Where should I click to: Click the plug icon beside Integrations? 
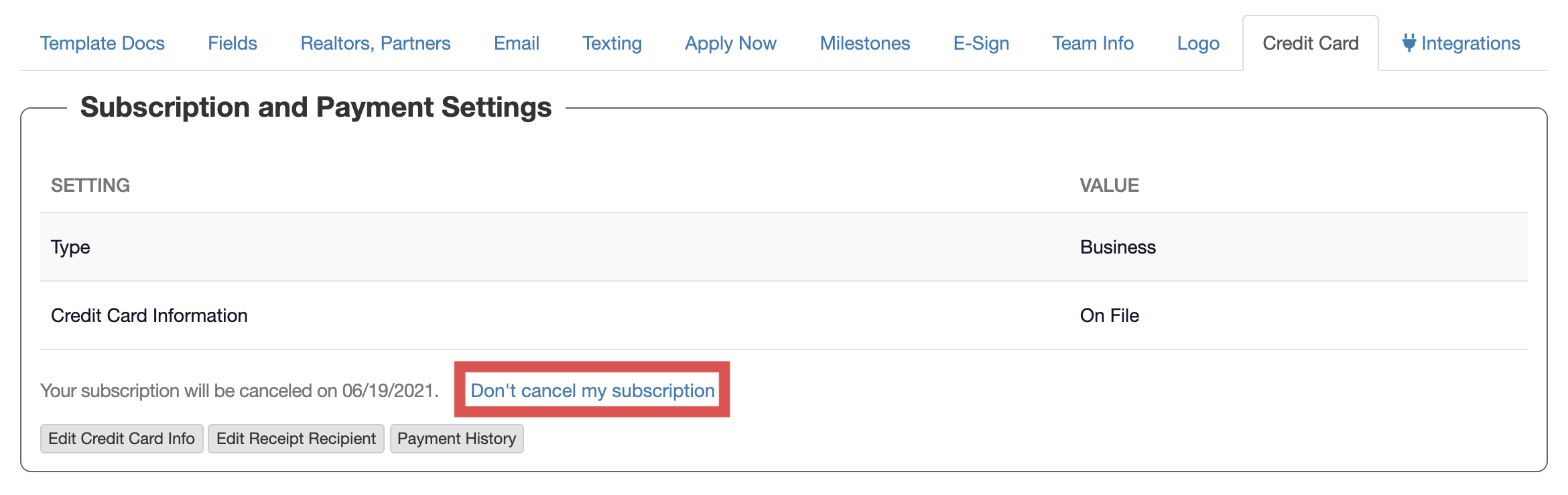(1409, 43)
